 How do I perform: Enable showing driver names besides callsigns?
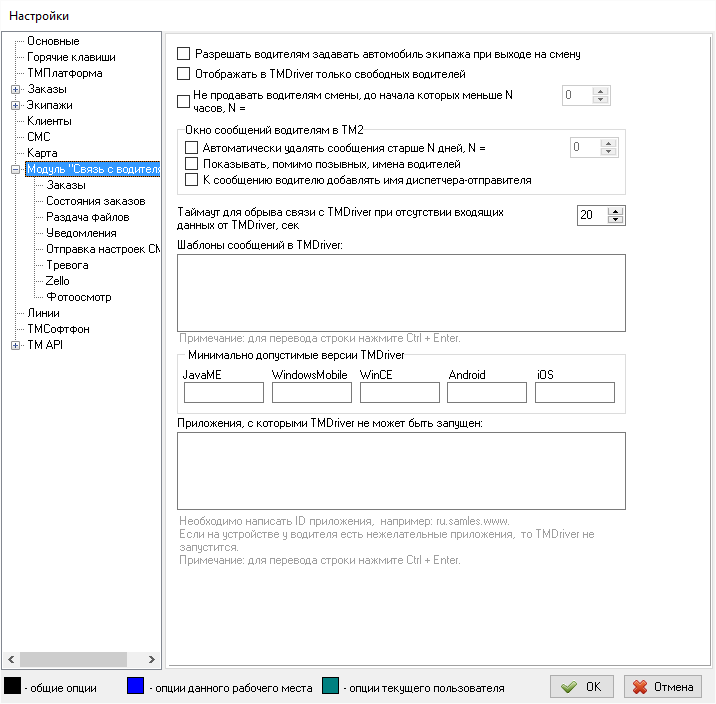pyautogui.click(x=193, y=164)
